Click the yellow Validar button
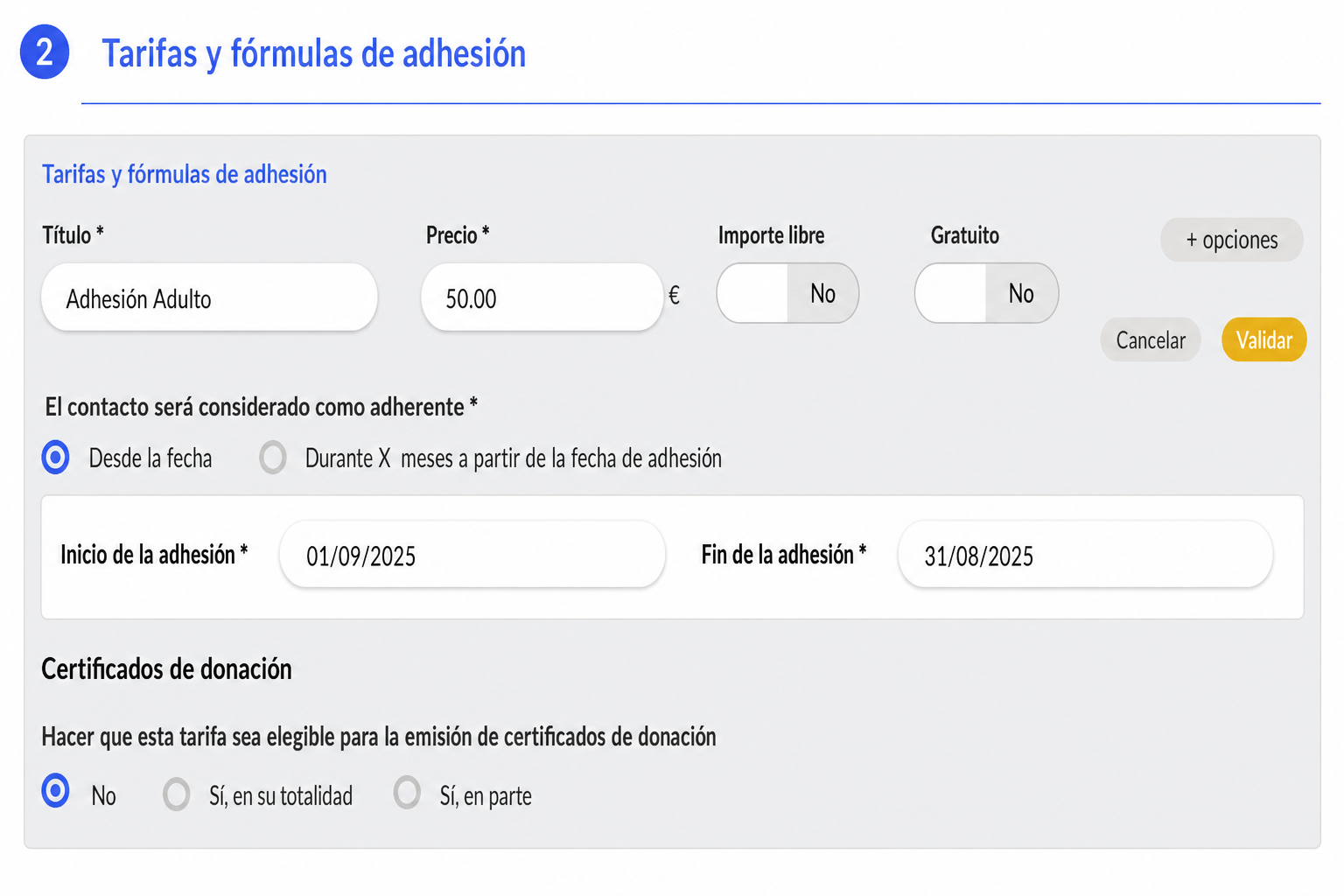Image resolution: width=1344 pixels, height=896 pixels. (x=1264, y=339)
